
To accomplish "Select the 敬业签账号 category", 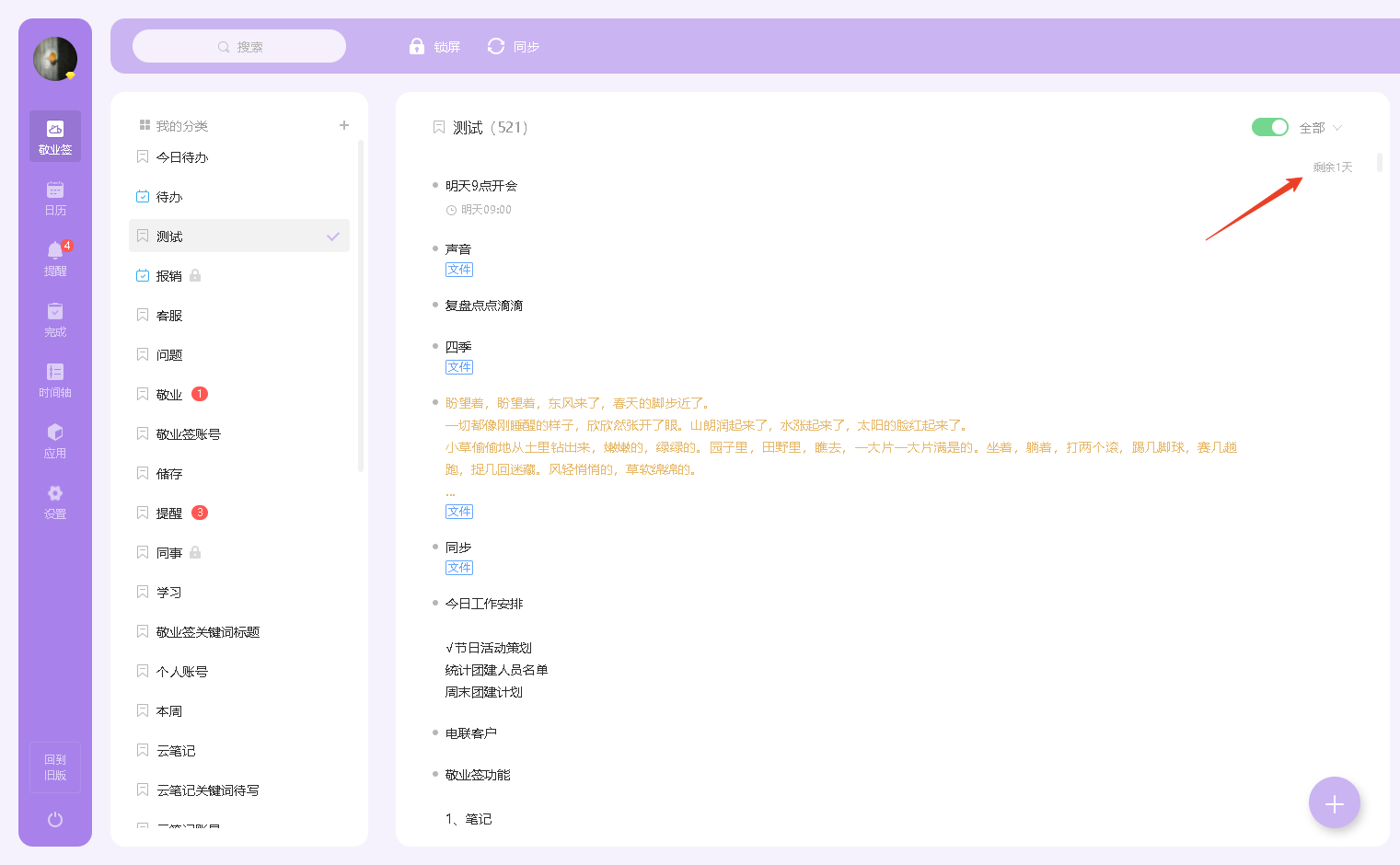I will pyautogui.click(x=239, y=434).
